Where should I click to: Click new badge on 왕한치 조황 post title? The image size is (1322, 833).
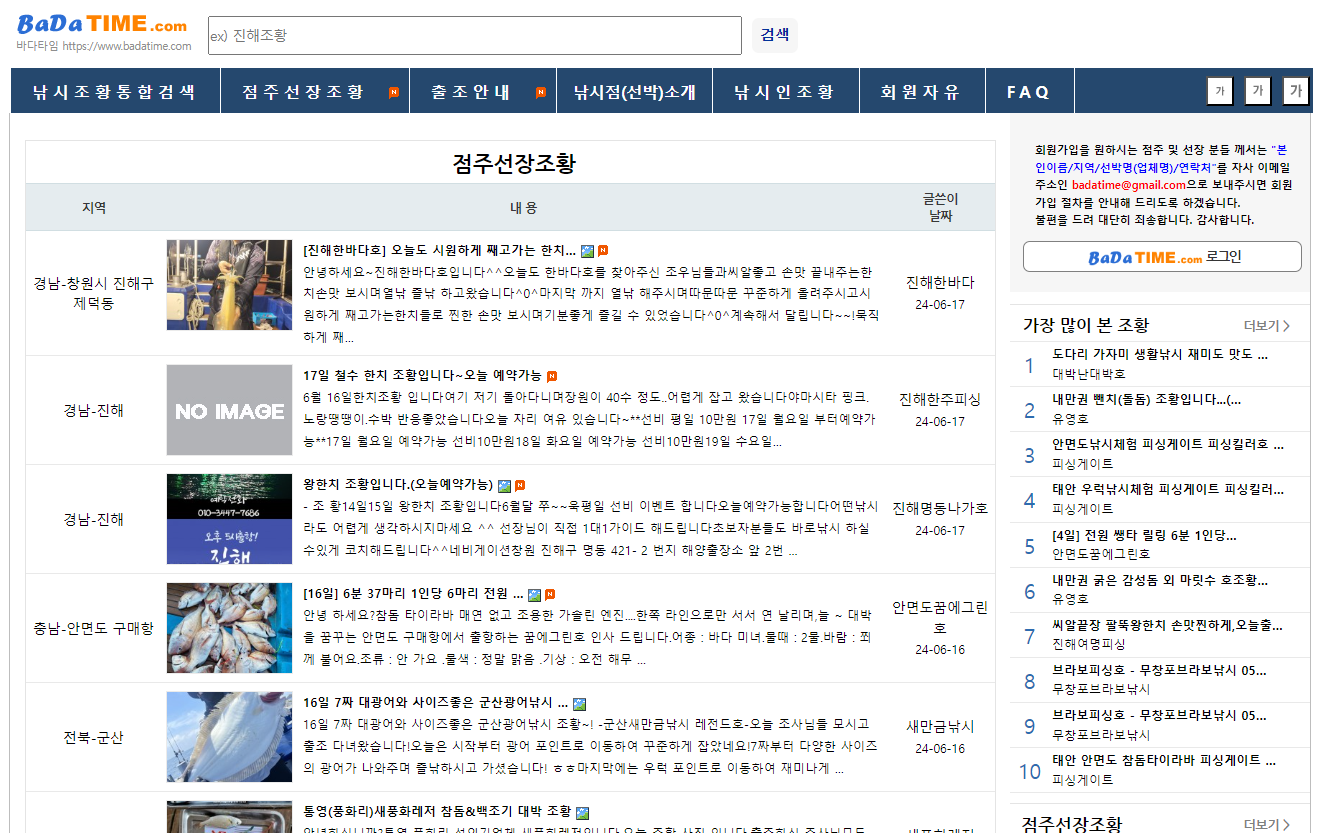pos(520,486)
